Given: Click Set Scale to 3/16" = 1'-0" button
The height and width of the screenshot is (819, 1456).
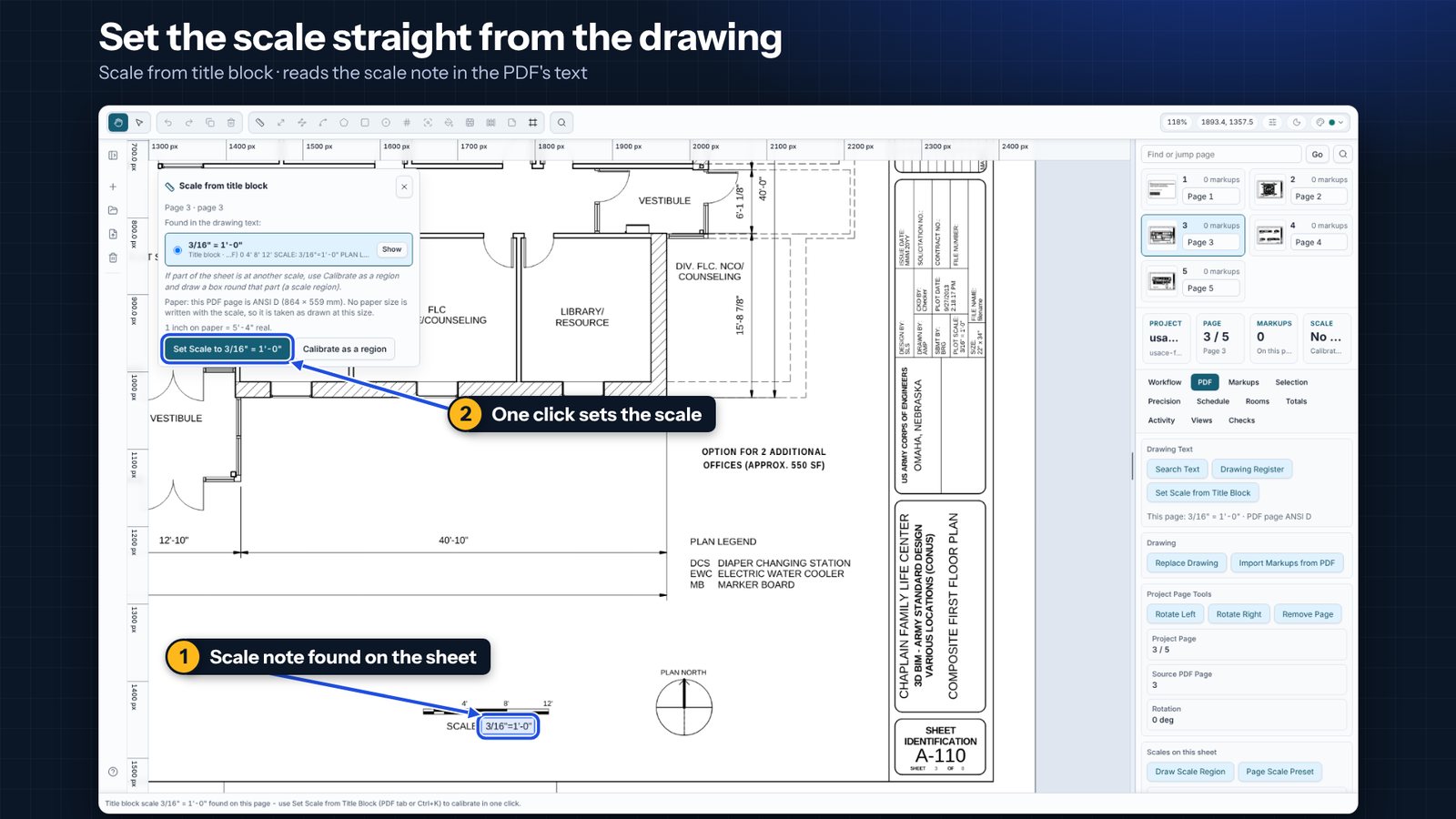Looking at the screenshot, I should (x=227, y=349).
